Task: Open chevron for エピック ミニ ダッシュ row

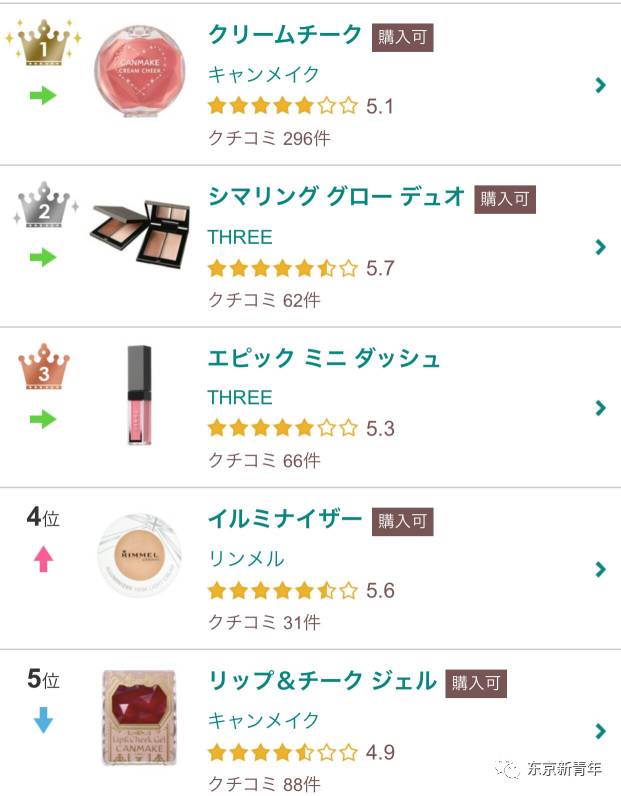Action: (600, 408)
